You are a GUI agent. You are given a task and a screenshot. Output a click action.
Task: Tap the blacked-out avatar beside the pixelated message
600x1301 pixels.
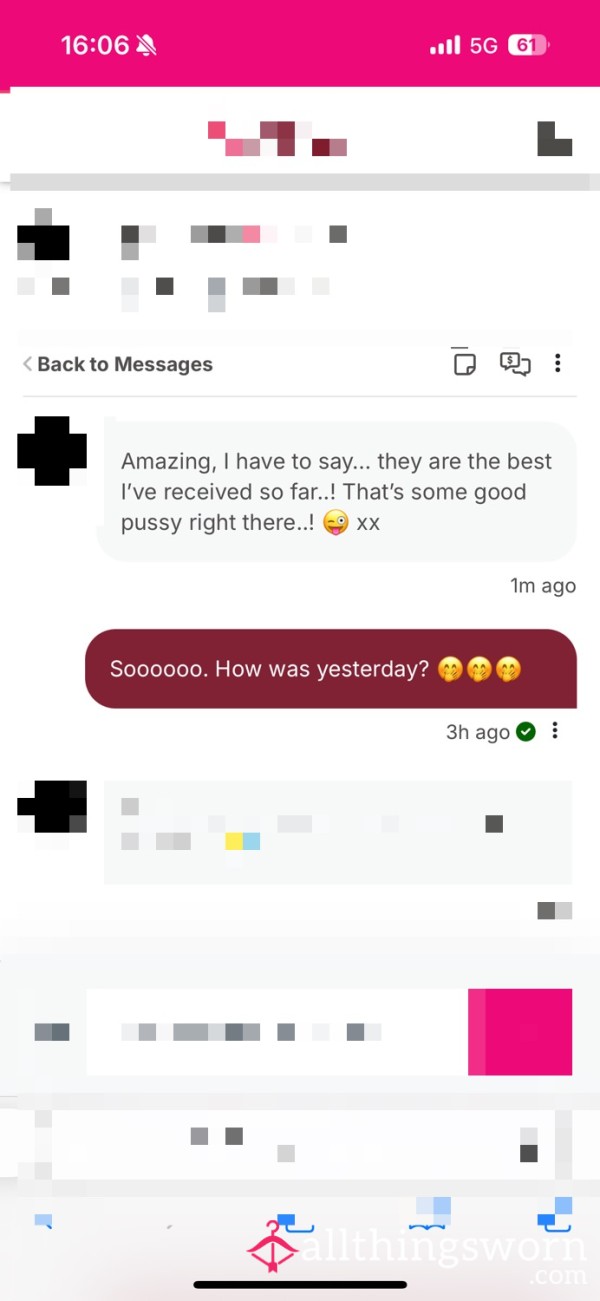click(52, 807)
